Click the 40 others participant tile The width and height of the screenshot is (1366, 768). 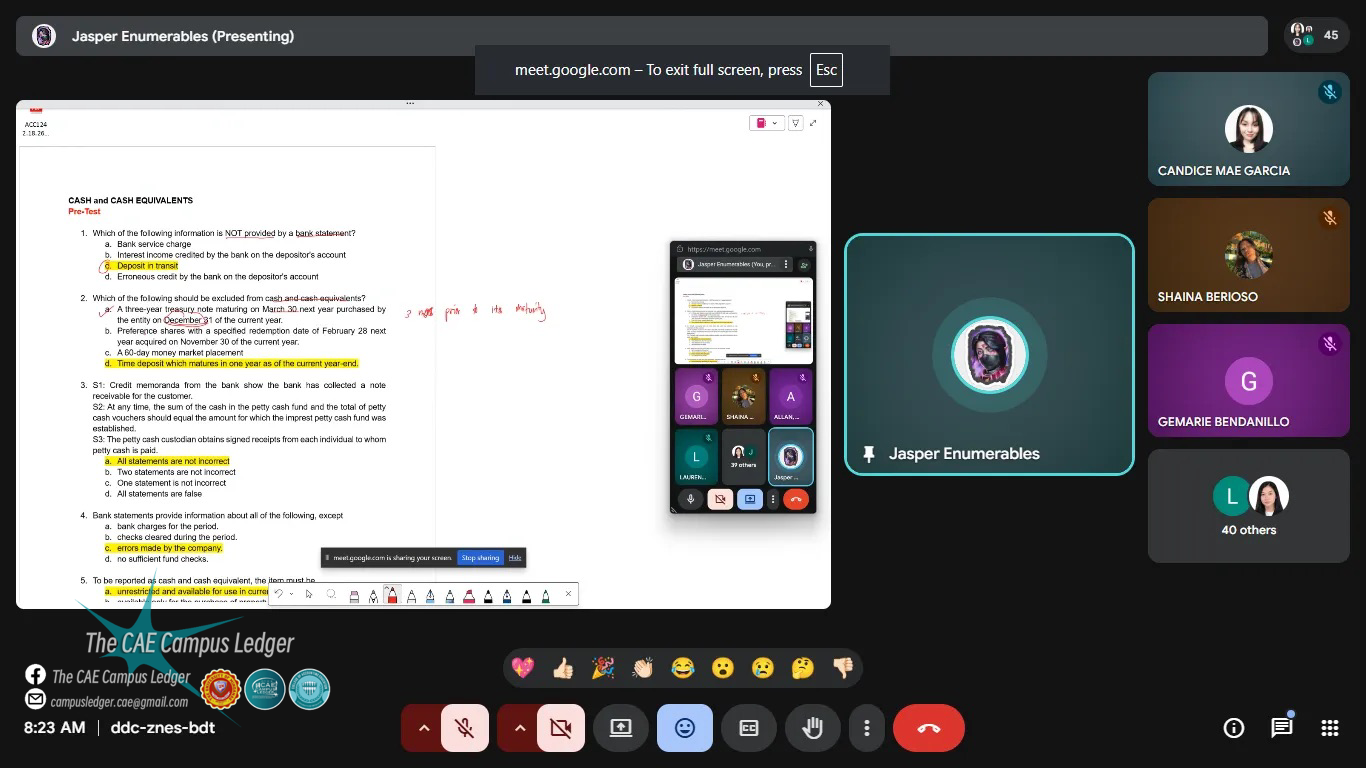pos(1248,506)
